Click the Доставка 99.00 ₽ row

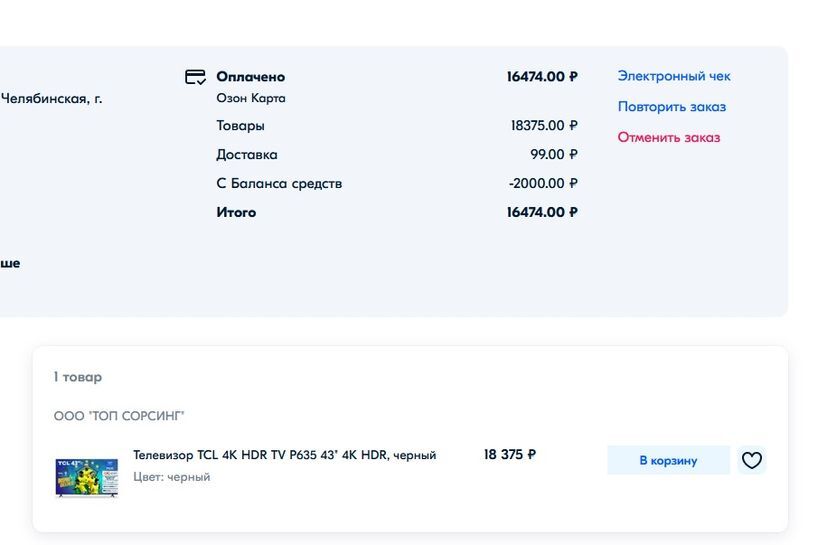click(x=397, y=154)
